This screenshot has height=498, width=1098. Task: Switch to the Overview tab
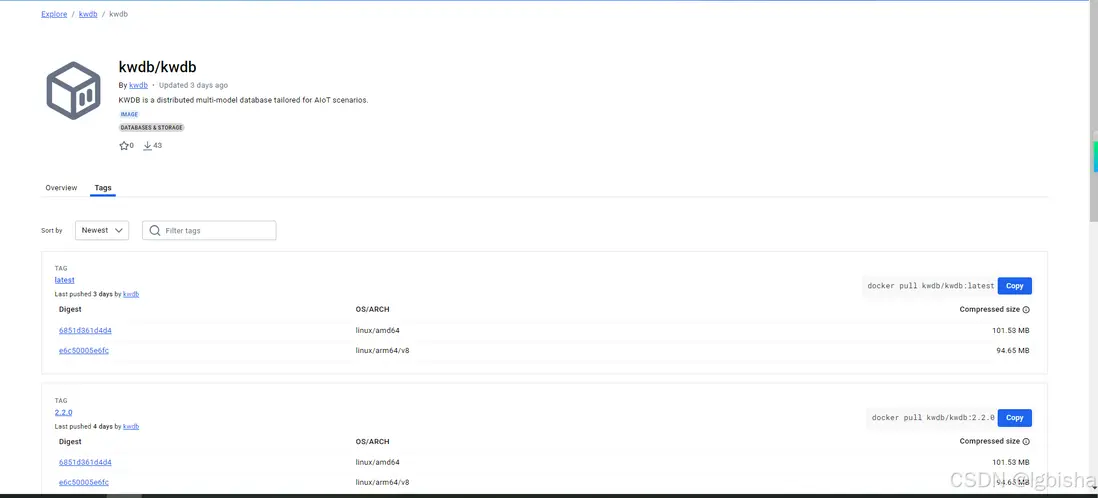click(61, 188)
